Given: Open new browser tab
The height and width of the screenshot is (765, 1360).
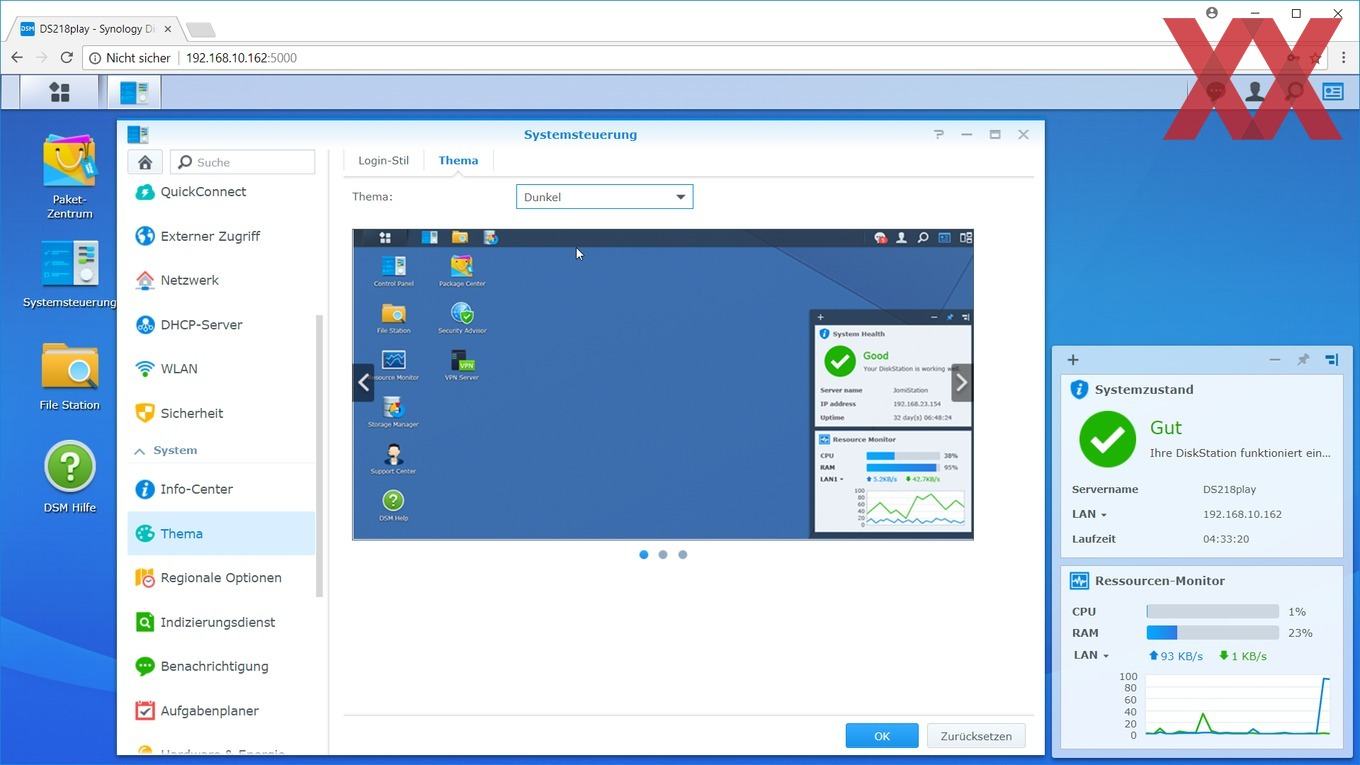Looking at the screenshot, I should pos(200,29).
